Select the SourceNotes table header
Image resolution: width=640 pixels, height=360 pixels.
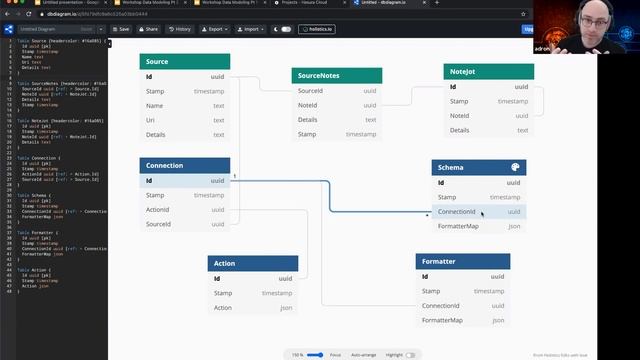pyautogui.click(x=337, y=76)
